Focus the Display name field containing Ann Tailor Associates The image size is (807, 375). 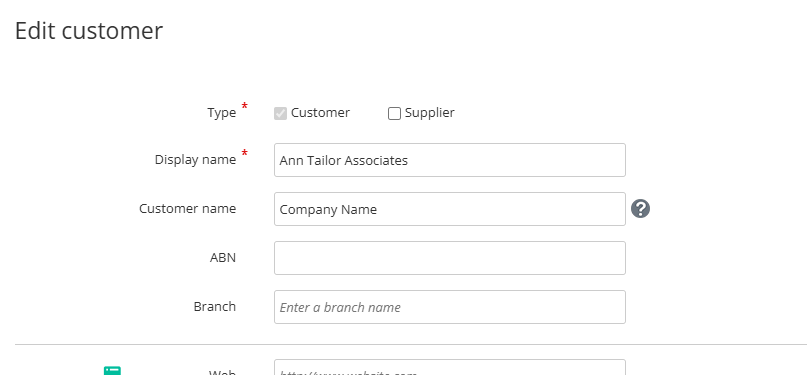pos(450,160)
